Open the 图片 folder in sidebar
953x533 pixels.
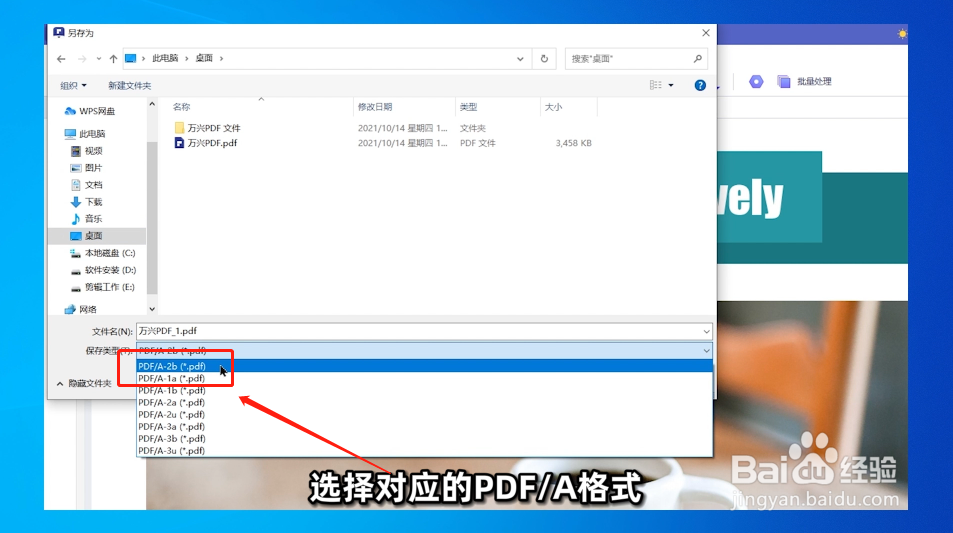(86, 168)
